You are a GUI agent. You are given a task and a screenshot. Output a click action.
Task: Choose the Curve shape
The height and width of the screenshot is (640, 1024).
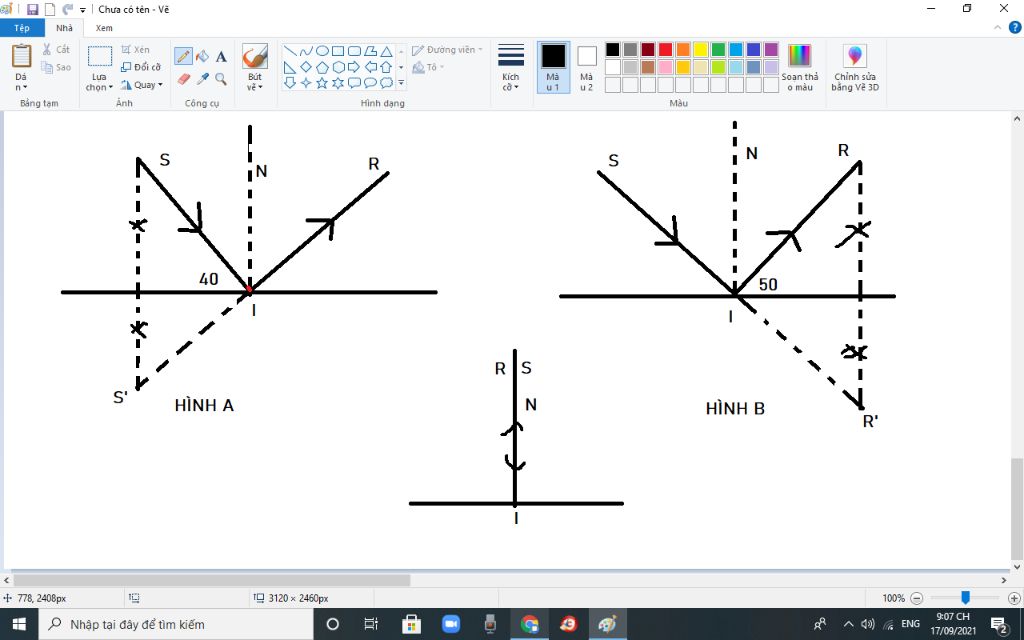(306, 51)
